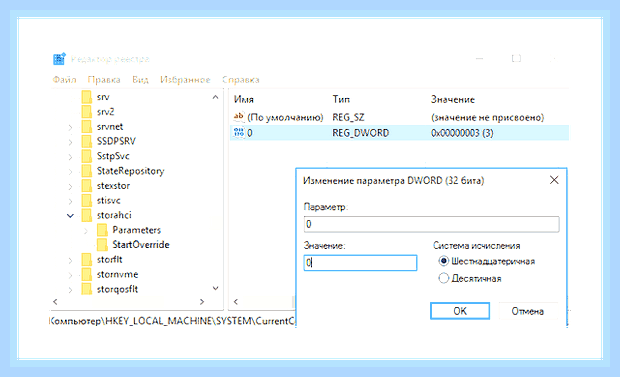The height and width of the screenshot is (377, 620).
Task: Select the StateRepository folder icon
Action: (87, 171)
